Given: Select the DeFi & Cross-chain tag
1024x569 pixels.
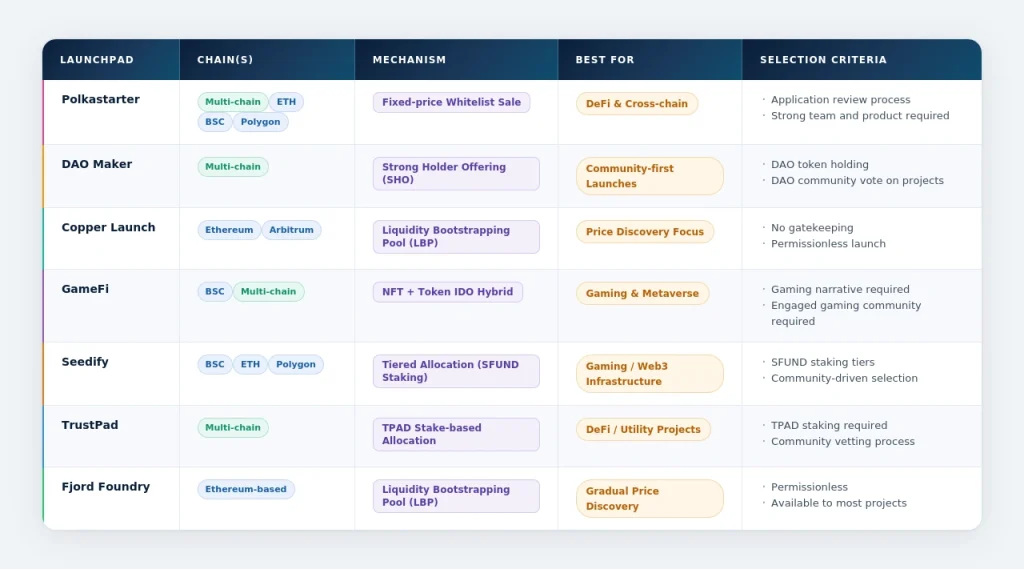Looking at the screenshot, I should (x=636, y=104).
